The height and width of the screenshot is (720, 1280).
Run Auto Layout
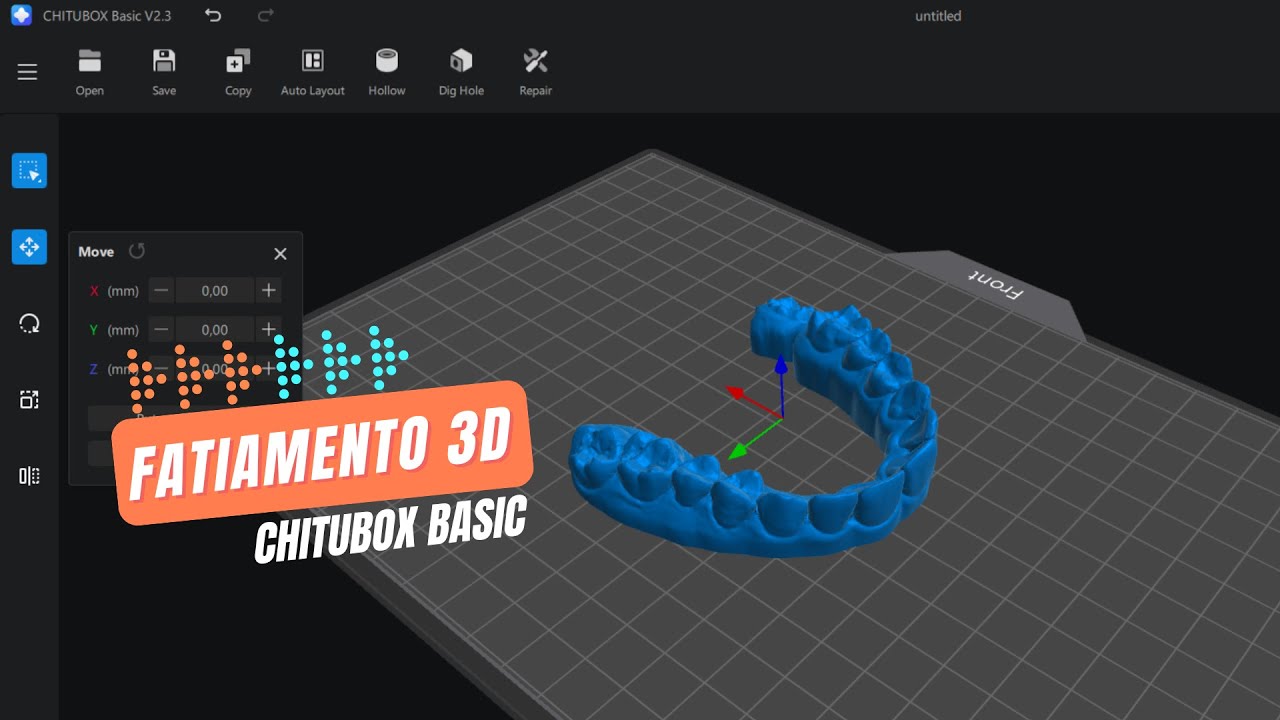point(313,72)
